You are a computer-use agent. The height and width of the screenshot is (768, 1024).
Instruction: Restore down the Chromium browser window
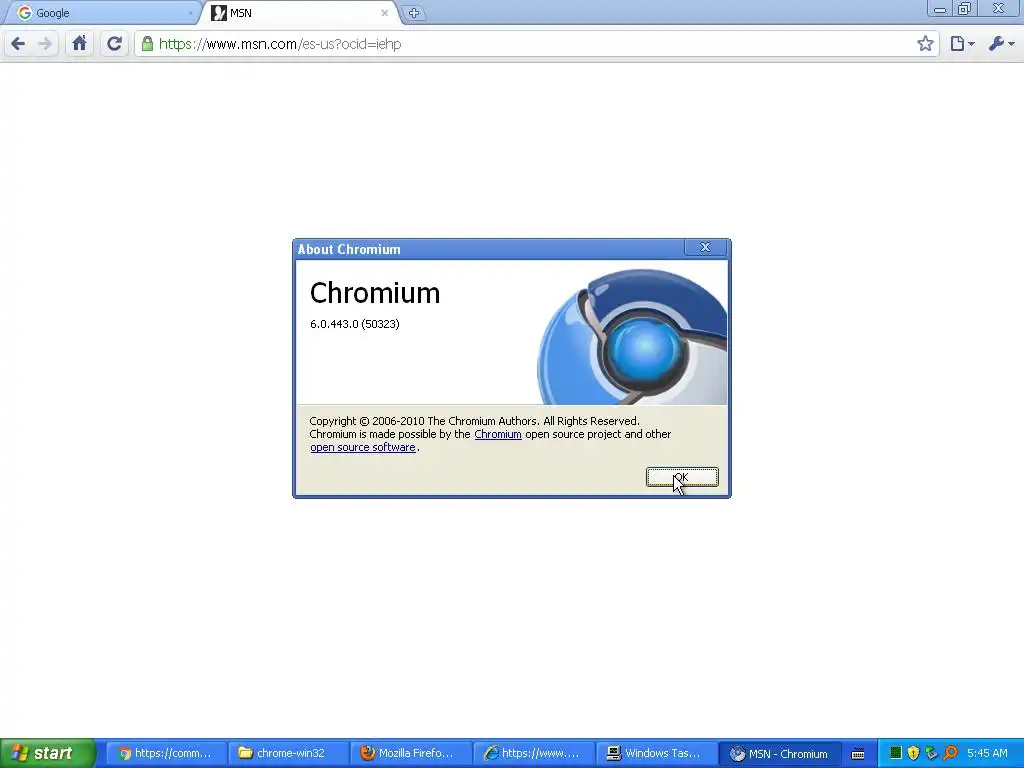[964, 9]
